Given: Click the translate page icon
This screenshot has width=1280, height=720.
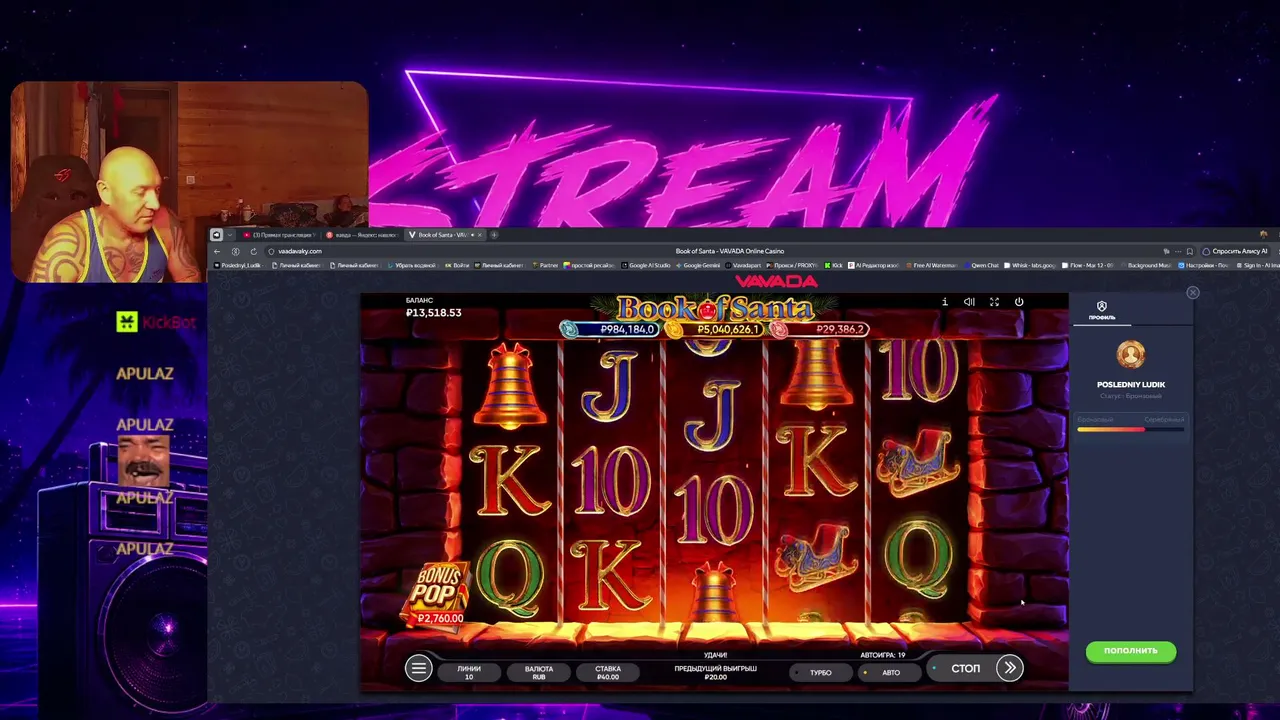Looking at the screenshot, I should click(x=1166, y=251).
